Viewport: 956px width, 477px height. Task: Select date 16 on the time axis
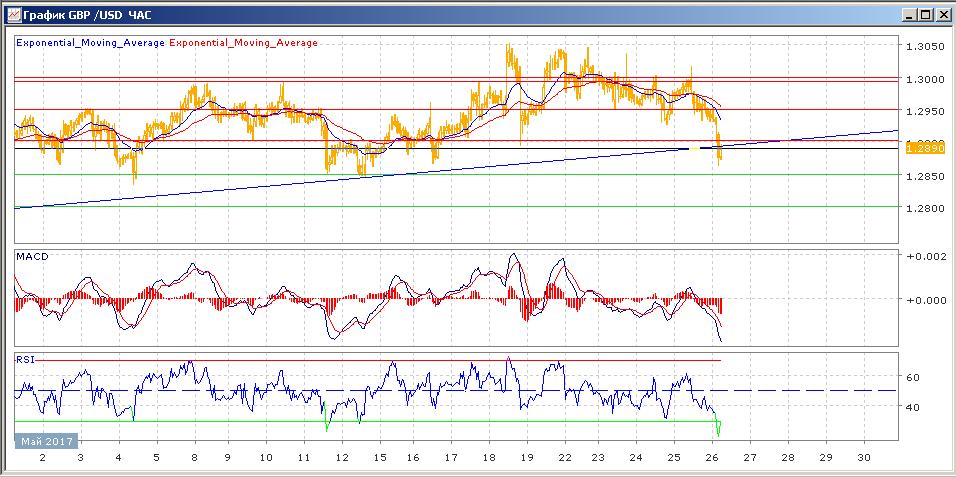click(413, 457)
